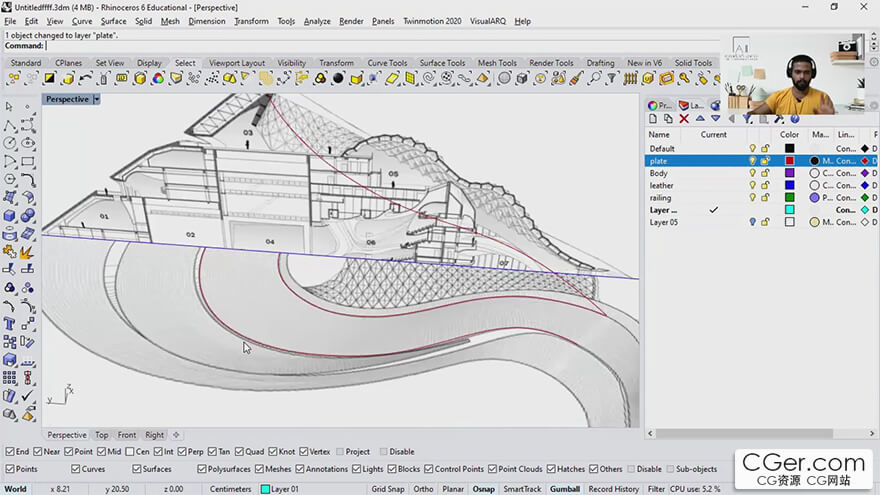This screenshot has height=495, width=880.
Task: Open the Surface menu
Action: tap(113, 21)
